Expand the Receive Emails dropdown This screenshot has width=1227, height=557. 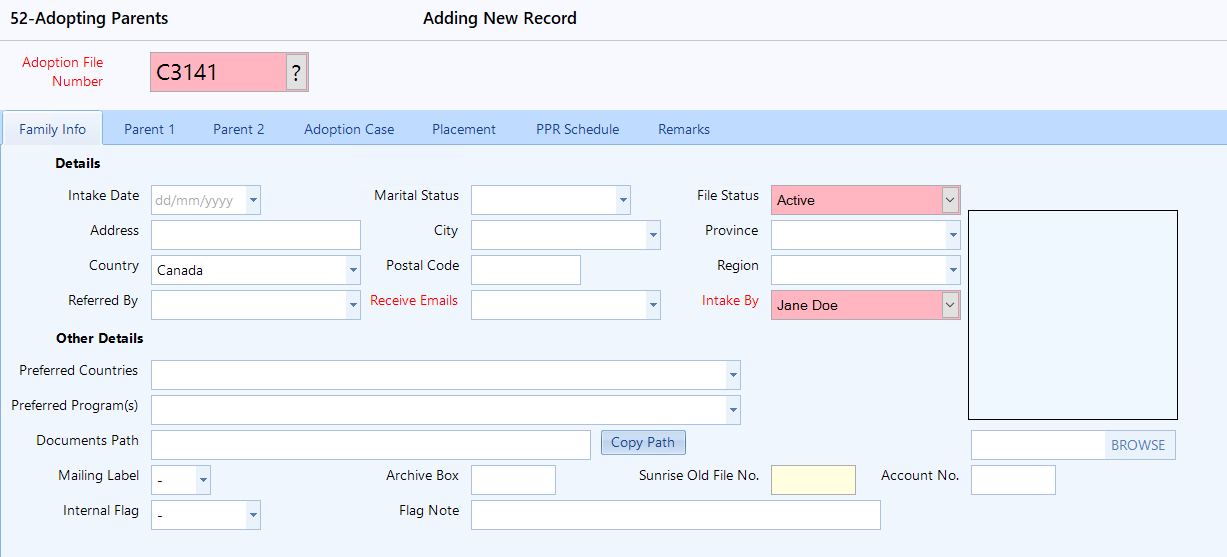click(653, 305)
